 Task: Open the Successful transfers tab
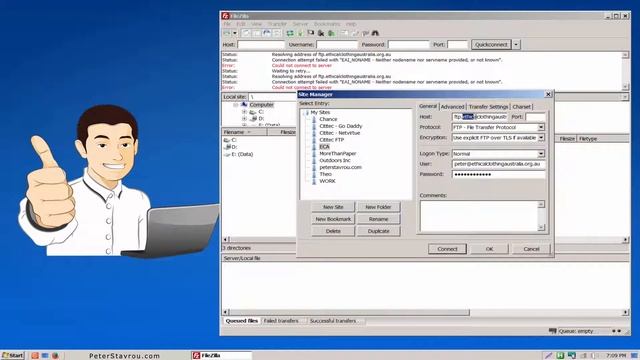[333, 321]
